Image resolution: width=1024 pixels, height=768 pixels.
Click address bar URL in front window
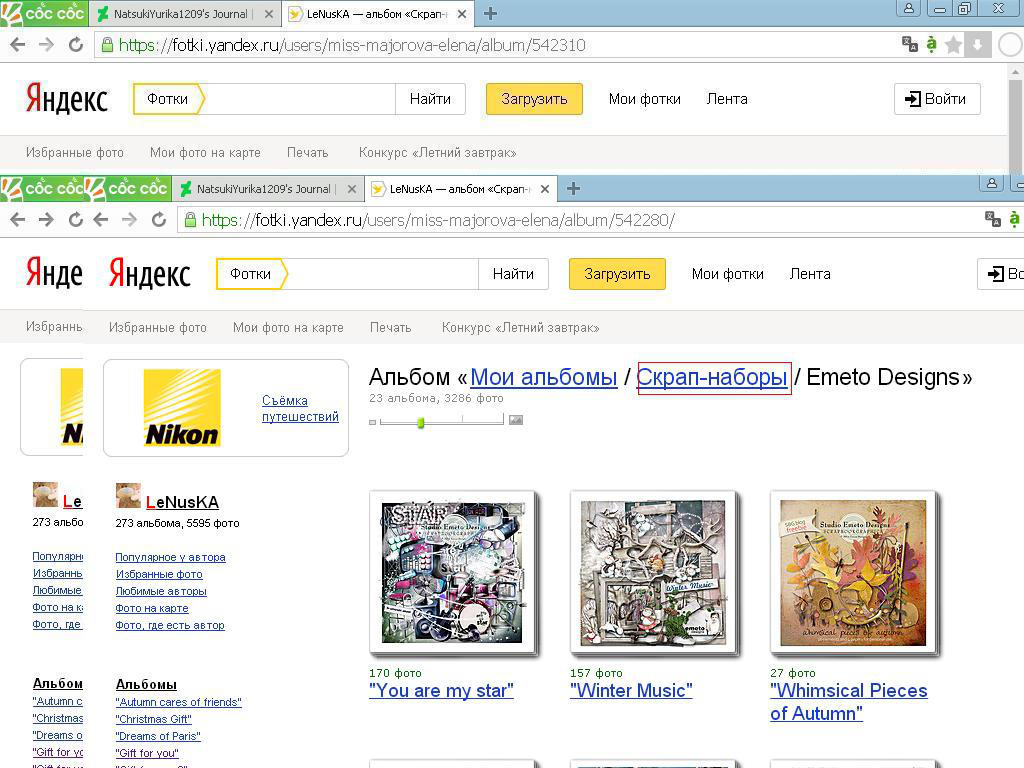tap(438, 220)
